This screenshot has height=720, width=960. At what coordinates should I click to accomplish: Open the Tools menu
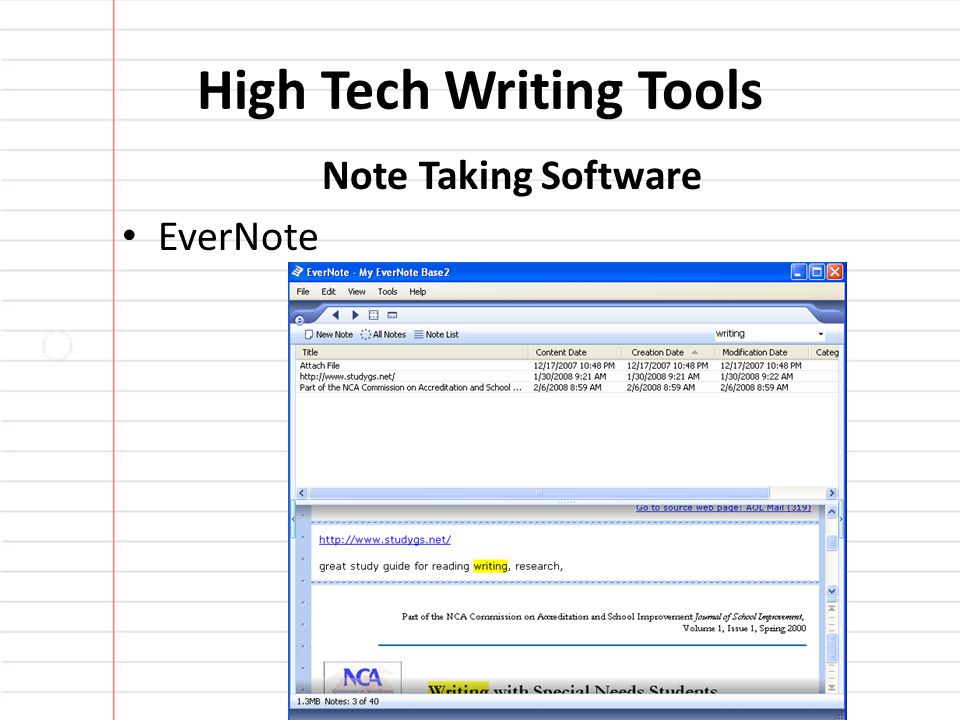point(388,291)
